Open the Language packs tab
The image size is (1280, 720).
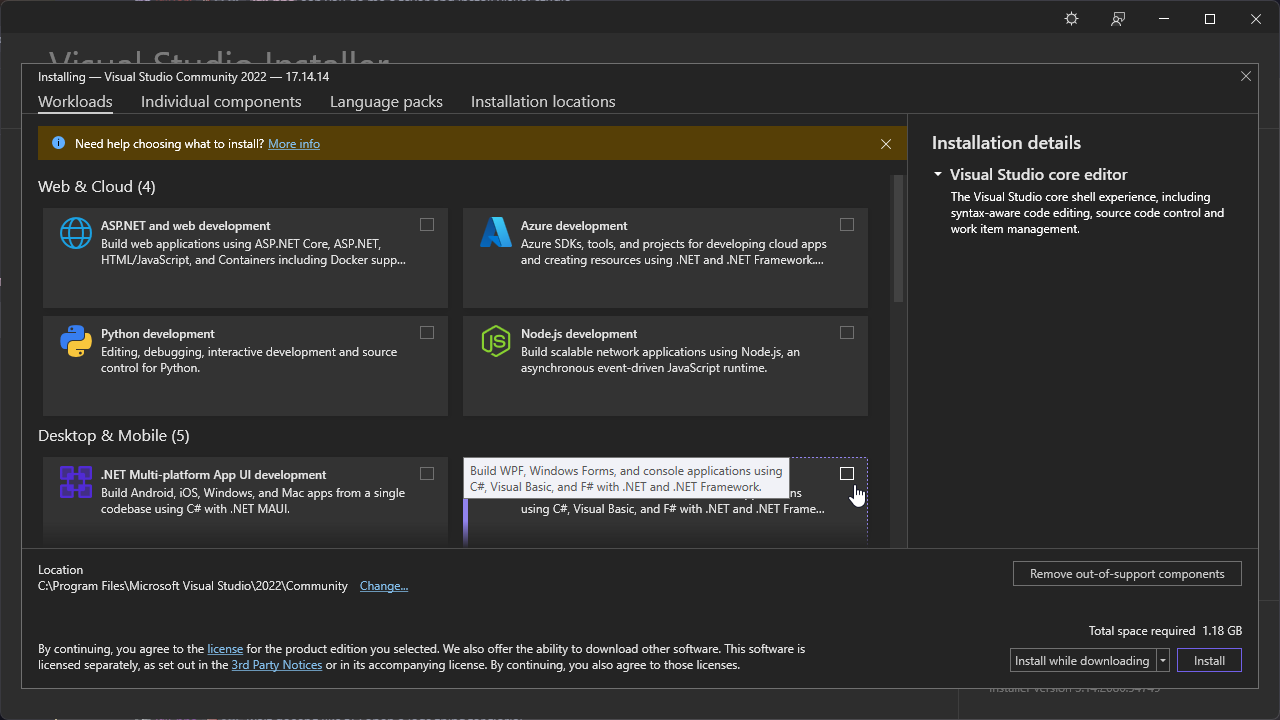click(386, 102)
